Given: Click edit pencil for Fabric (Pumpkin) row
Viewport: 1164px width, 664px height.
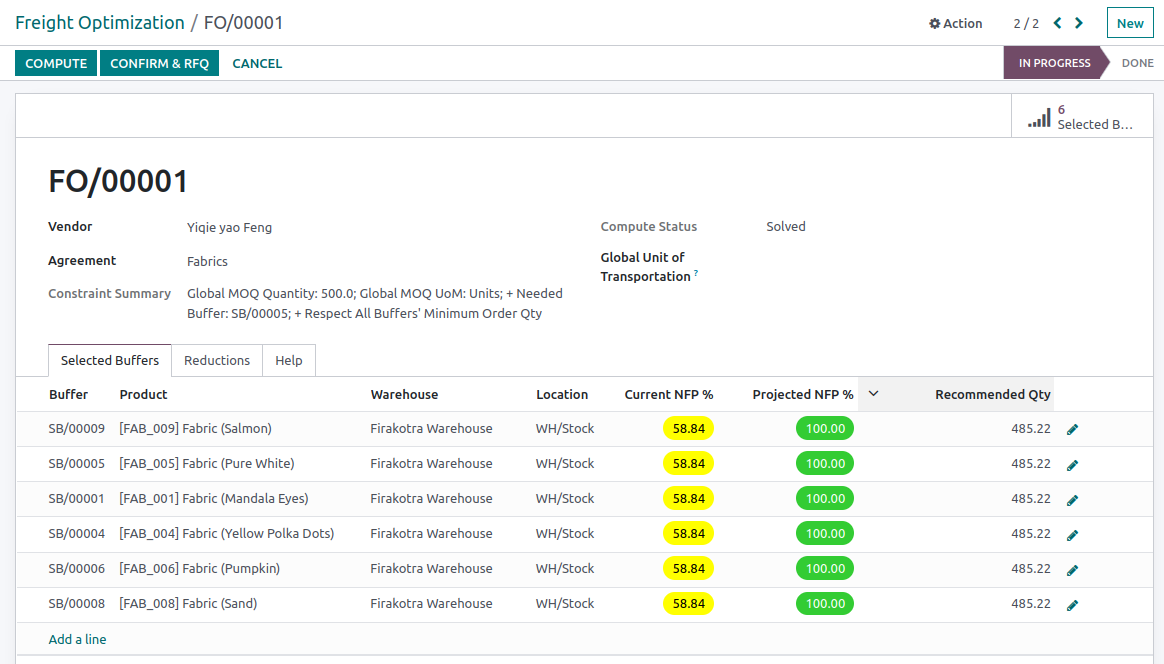Looking at the screenshot, I should tap(1072, 569).
